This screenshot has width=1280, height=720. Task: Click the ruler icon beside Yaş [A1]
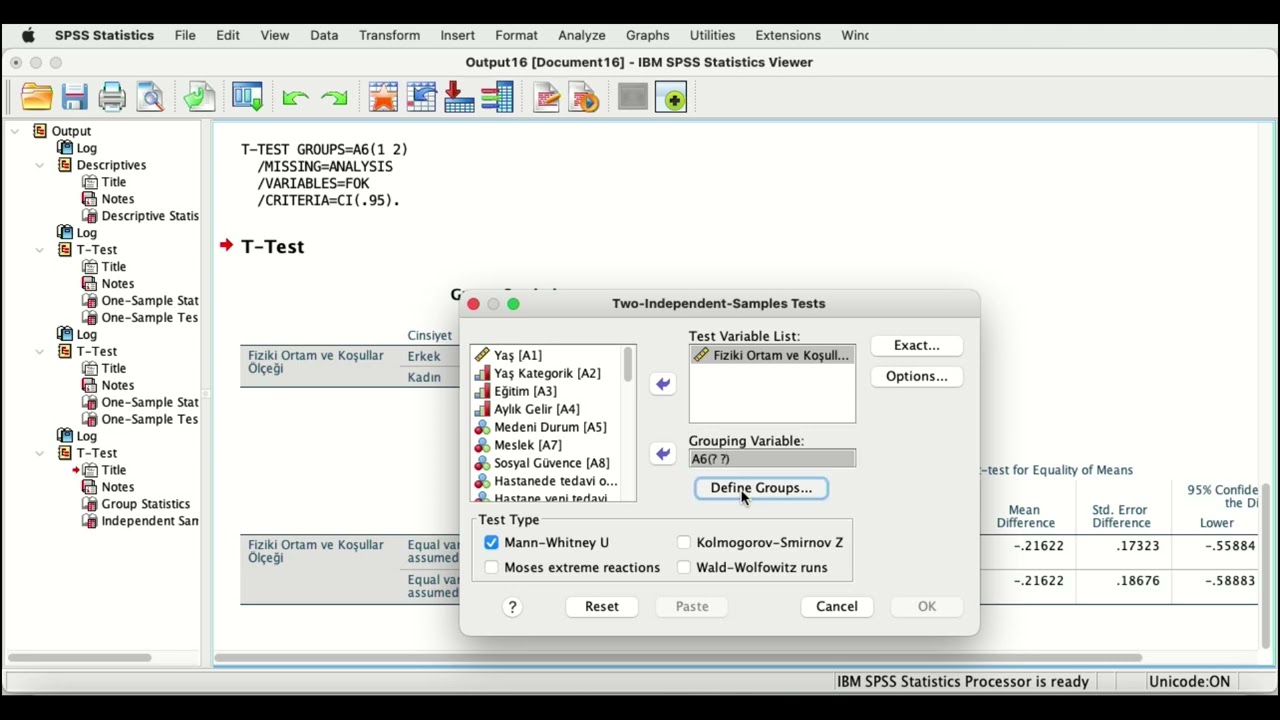(x=482, y=355)
